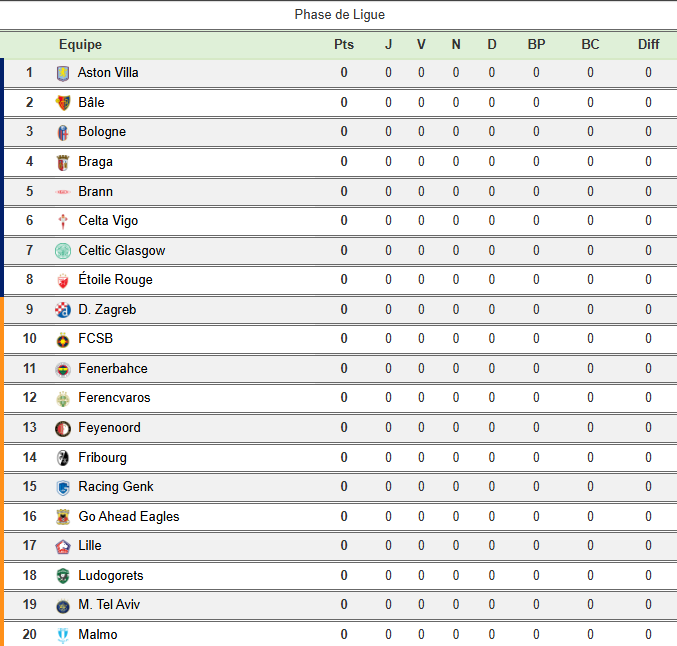Click the FCSB club badge
This screenshot has width=677, height=646.
[63, 339]
